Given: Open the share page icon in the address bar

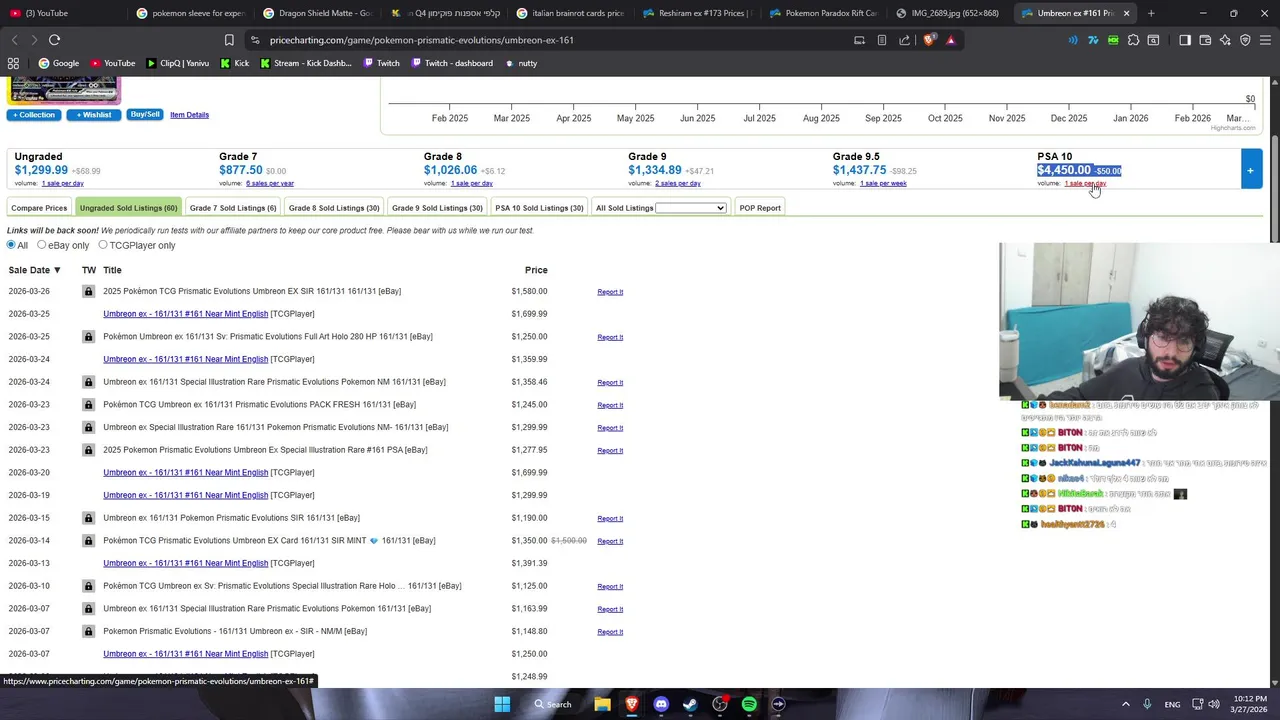Looking at the screenshot, I should click(x=904, y=40).
